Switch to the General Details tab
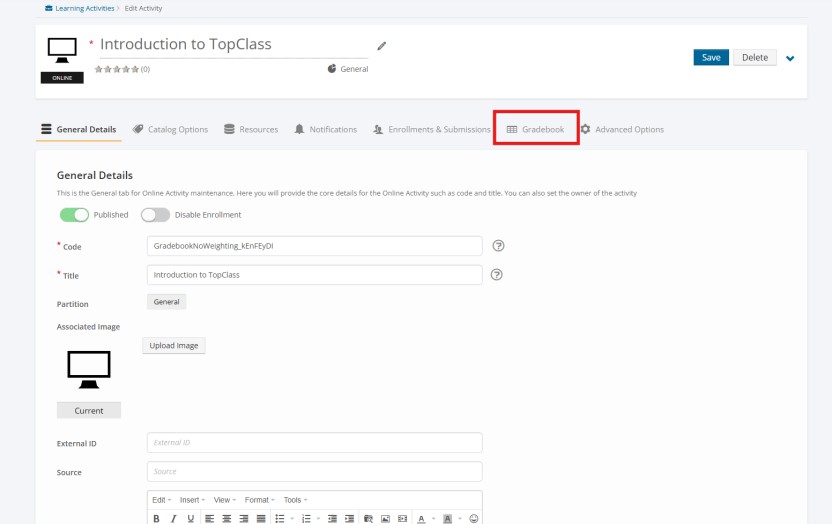 point(79,129)
